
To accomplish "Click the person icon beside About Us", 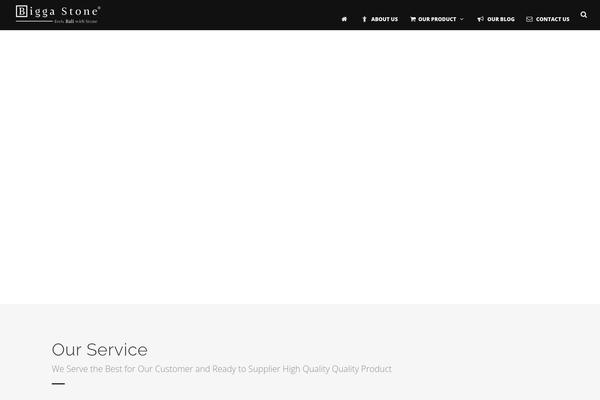I will [x=364, y=19].
